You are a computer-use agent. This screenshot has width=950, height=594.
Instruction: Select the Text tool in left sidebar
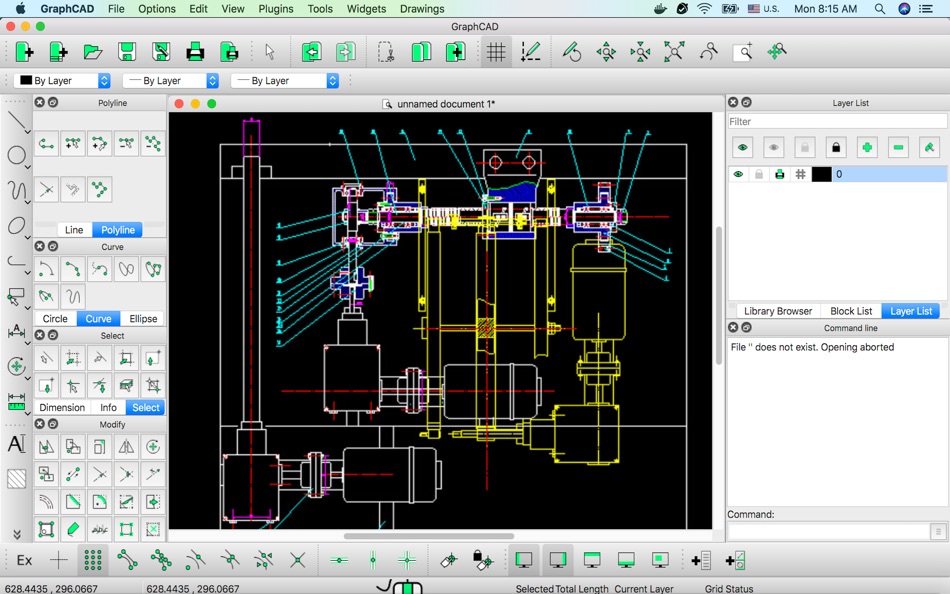click(16, 444)
